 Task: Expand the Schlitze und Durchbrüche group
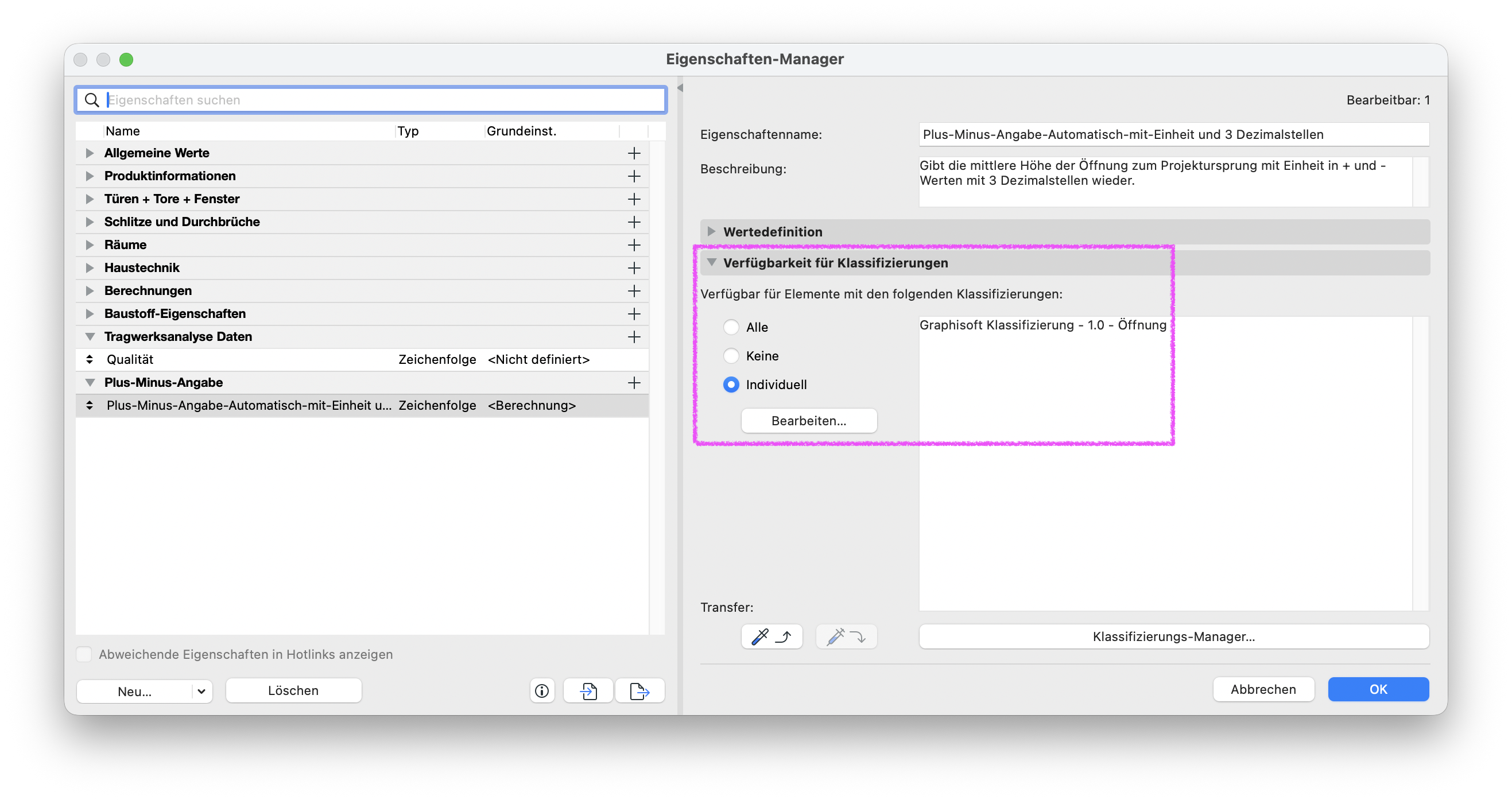tap(89, 222)
